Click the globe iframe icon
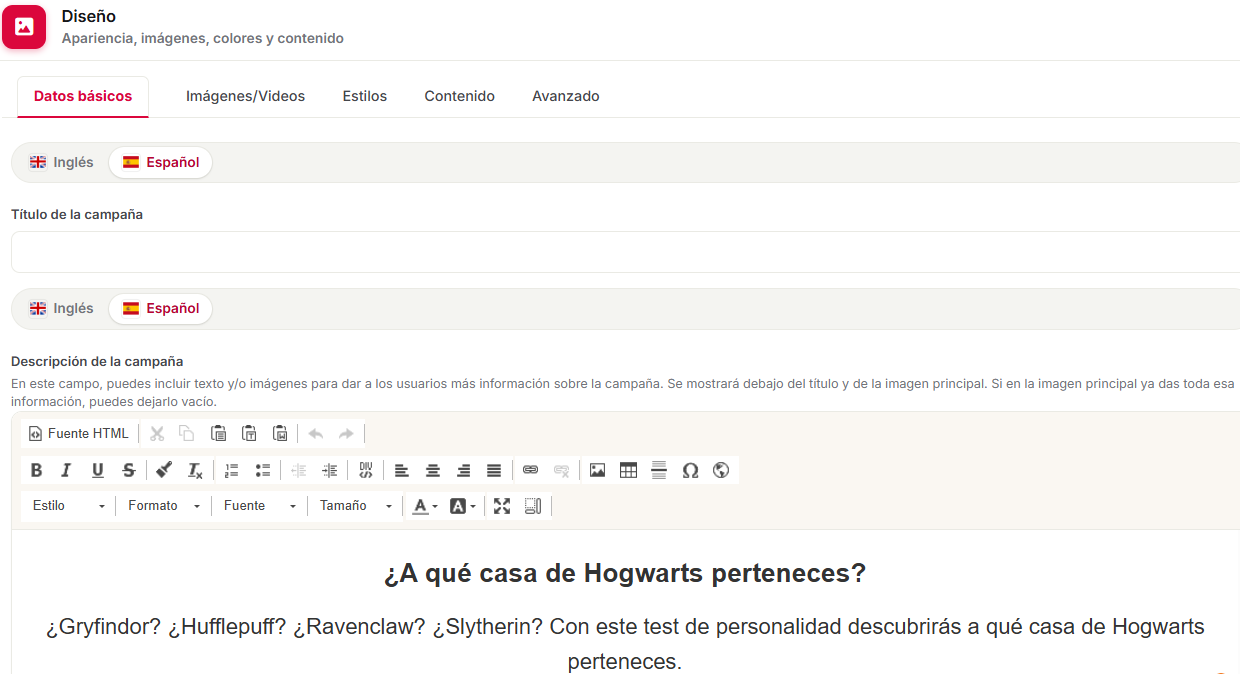Viewport: 1240px width, 674px height. click(721, 470)
